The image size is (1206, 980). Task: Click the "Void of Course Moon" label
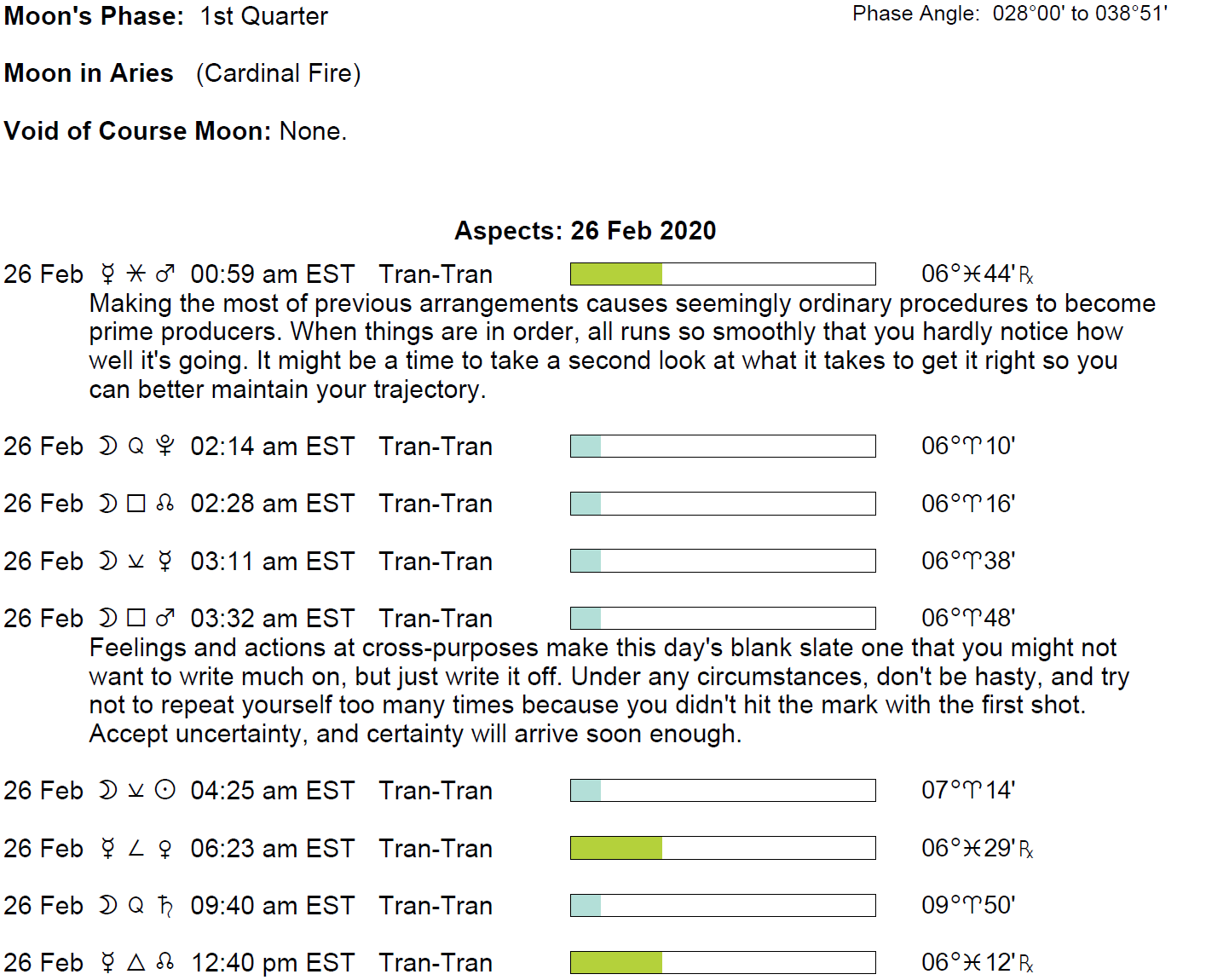pos(137,131)
